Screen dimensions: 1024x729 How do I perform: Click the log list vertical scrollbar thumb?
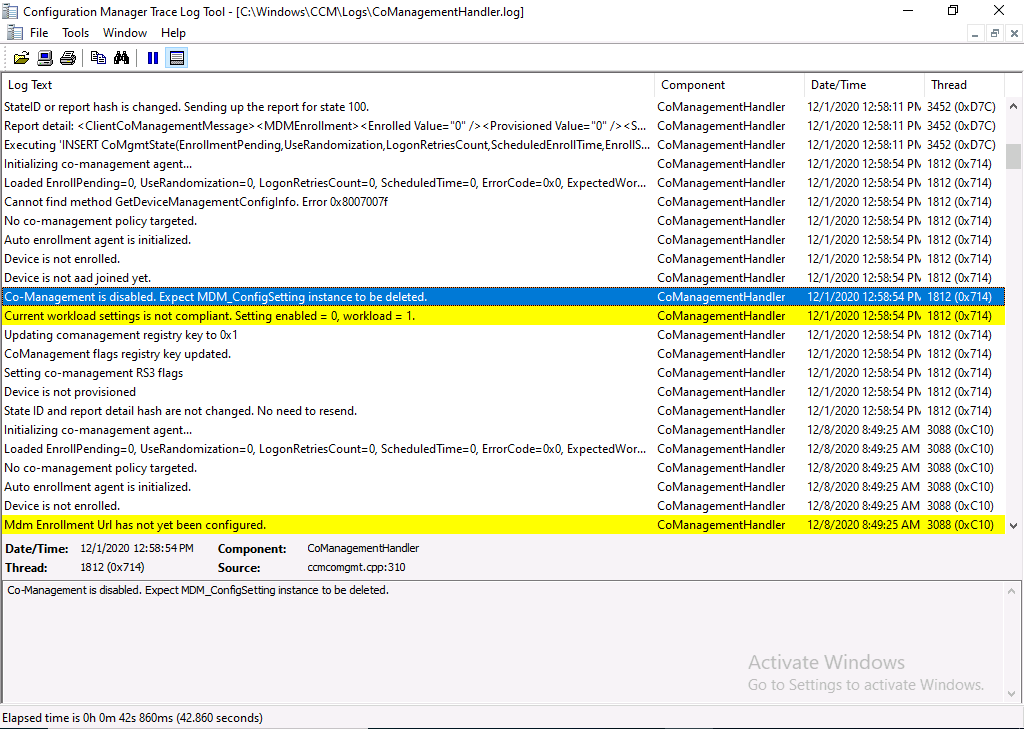(1014, 156)
